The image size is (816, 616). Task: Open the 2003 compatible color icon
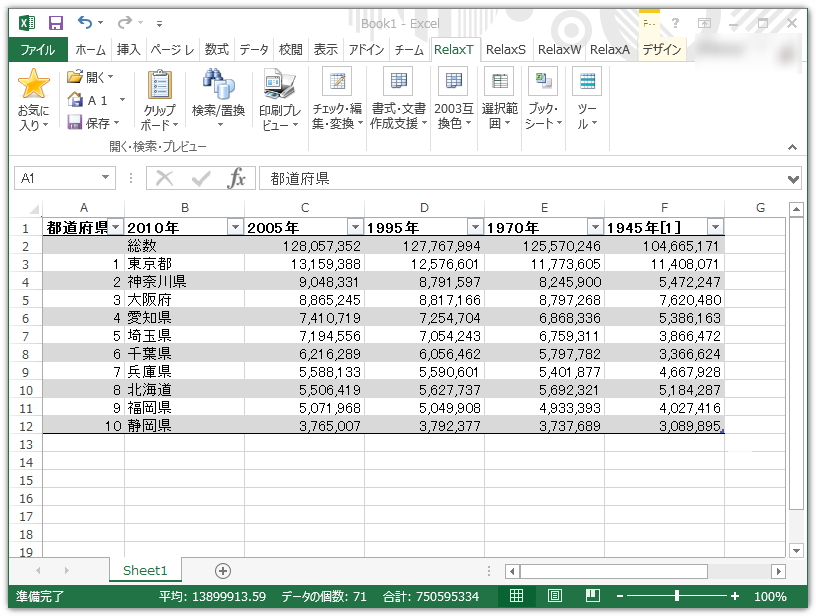click(453, 81)
